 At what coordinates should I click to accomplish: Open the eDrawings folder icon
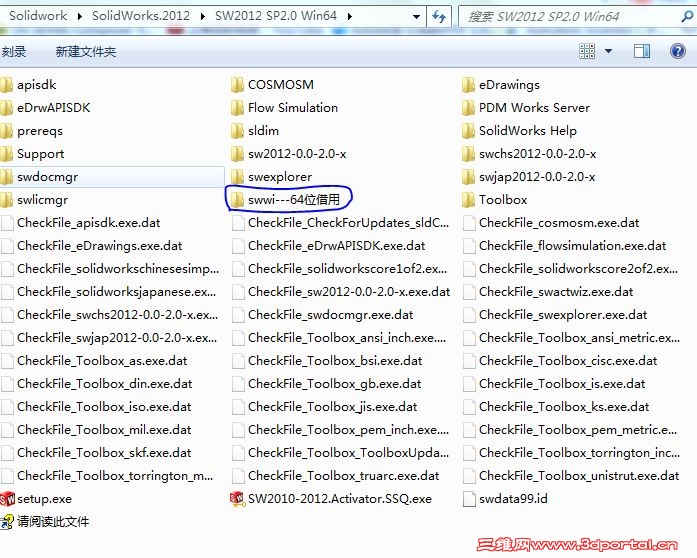[x=468, y=84]
